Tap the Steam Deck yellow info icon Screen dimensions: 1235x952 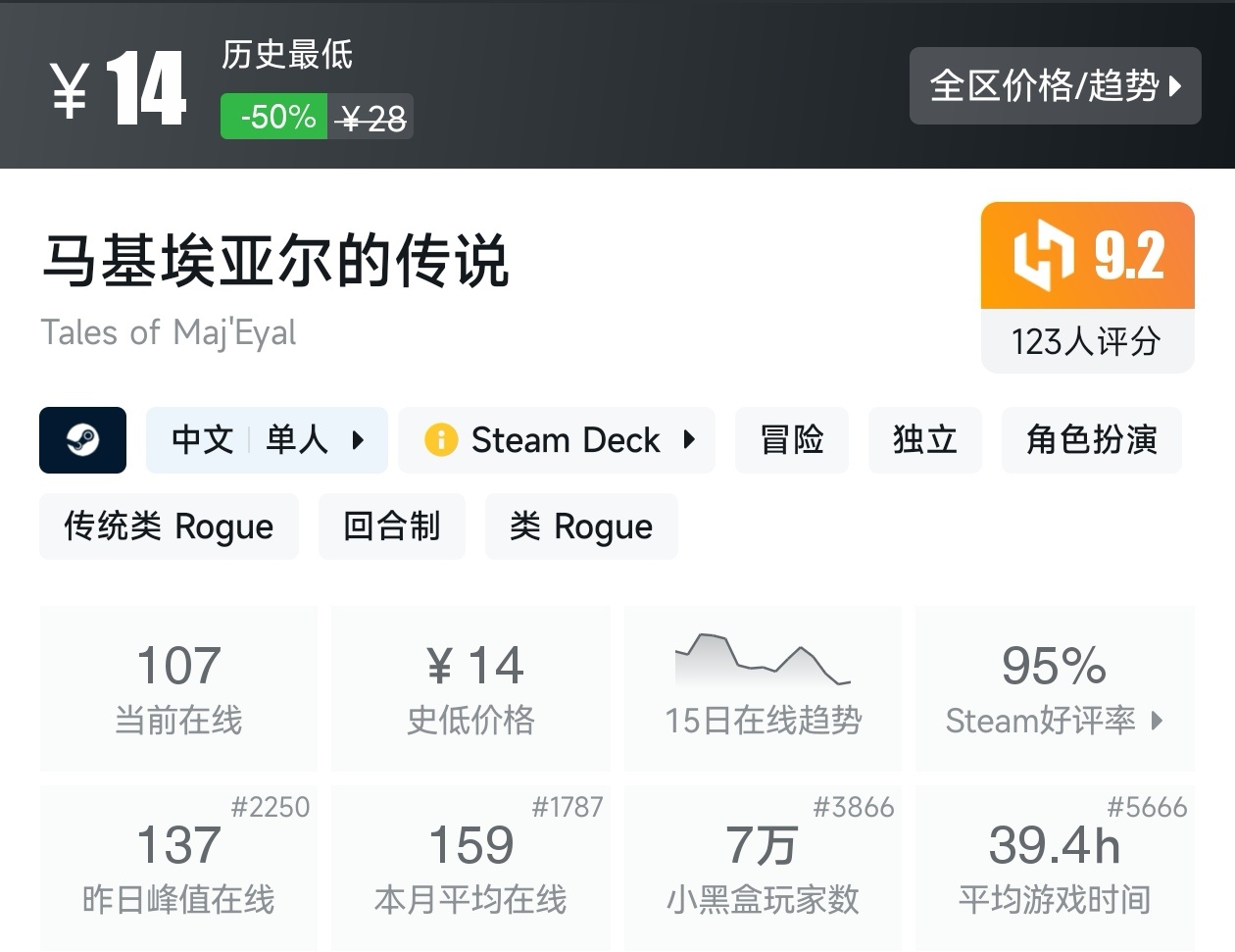440,440
